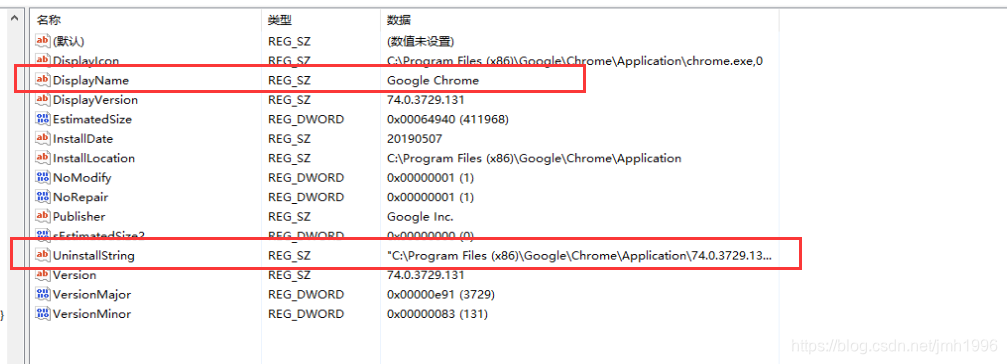1007x364 pixels.
Task: Select the UninstallString value name
Action: click(94, 256)
